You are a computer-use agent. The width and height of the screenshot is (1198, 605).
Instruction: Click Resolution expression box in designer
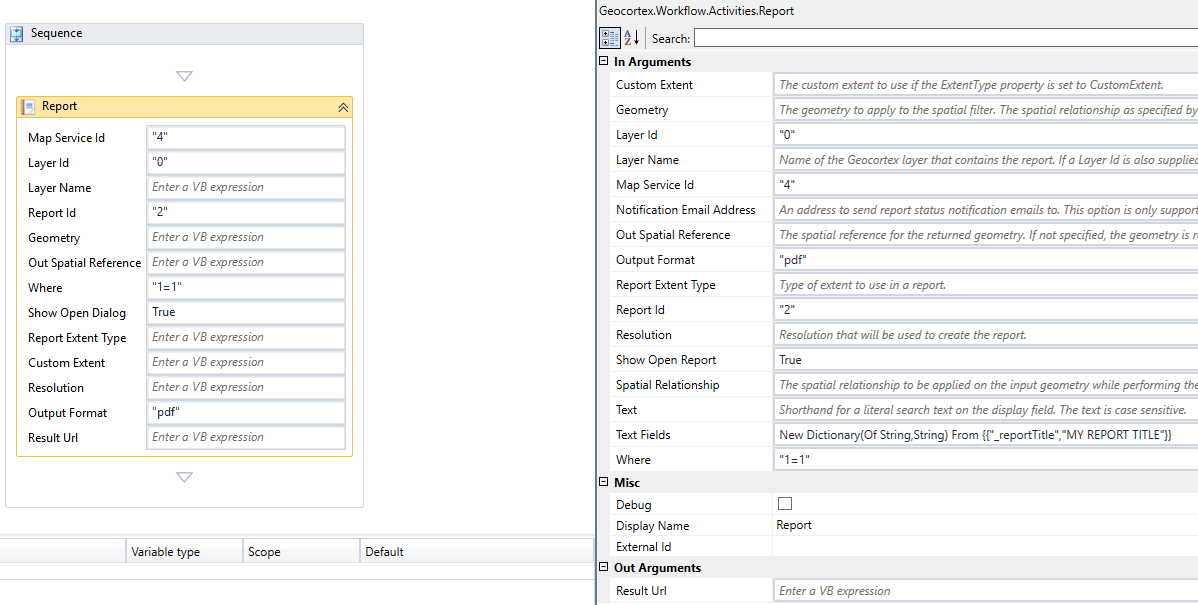click(x=246, y=387)
